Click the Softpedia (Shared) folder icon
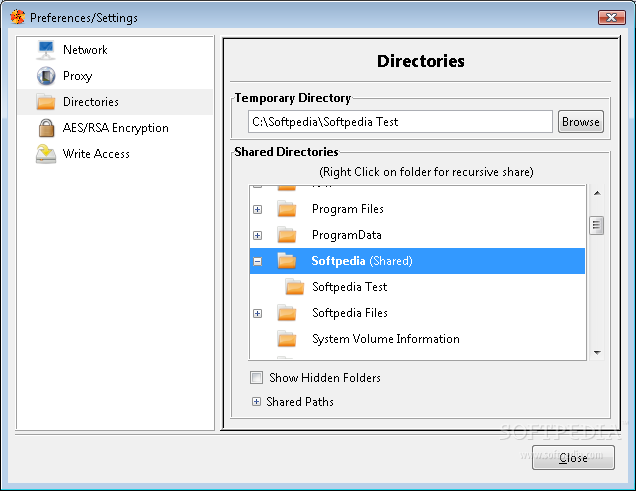Image resolution: width=636 pixels, height=491 pixels. click(287, 261)
